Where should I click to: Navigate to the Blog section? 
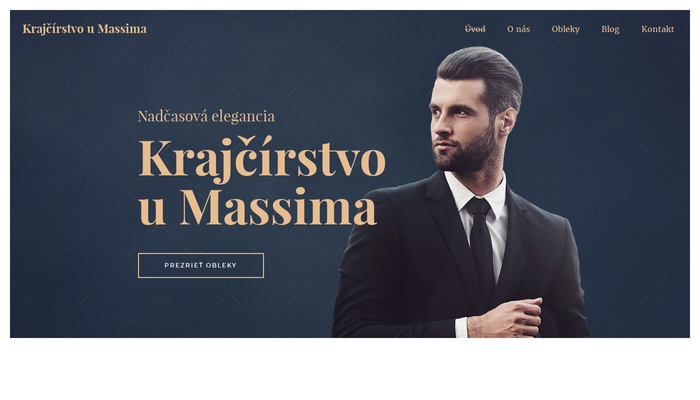[610, 29]
